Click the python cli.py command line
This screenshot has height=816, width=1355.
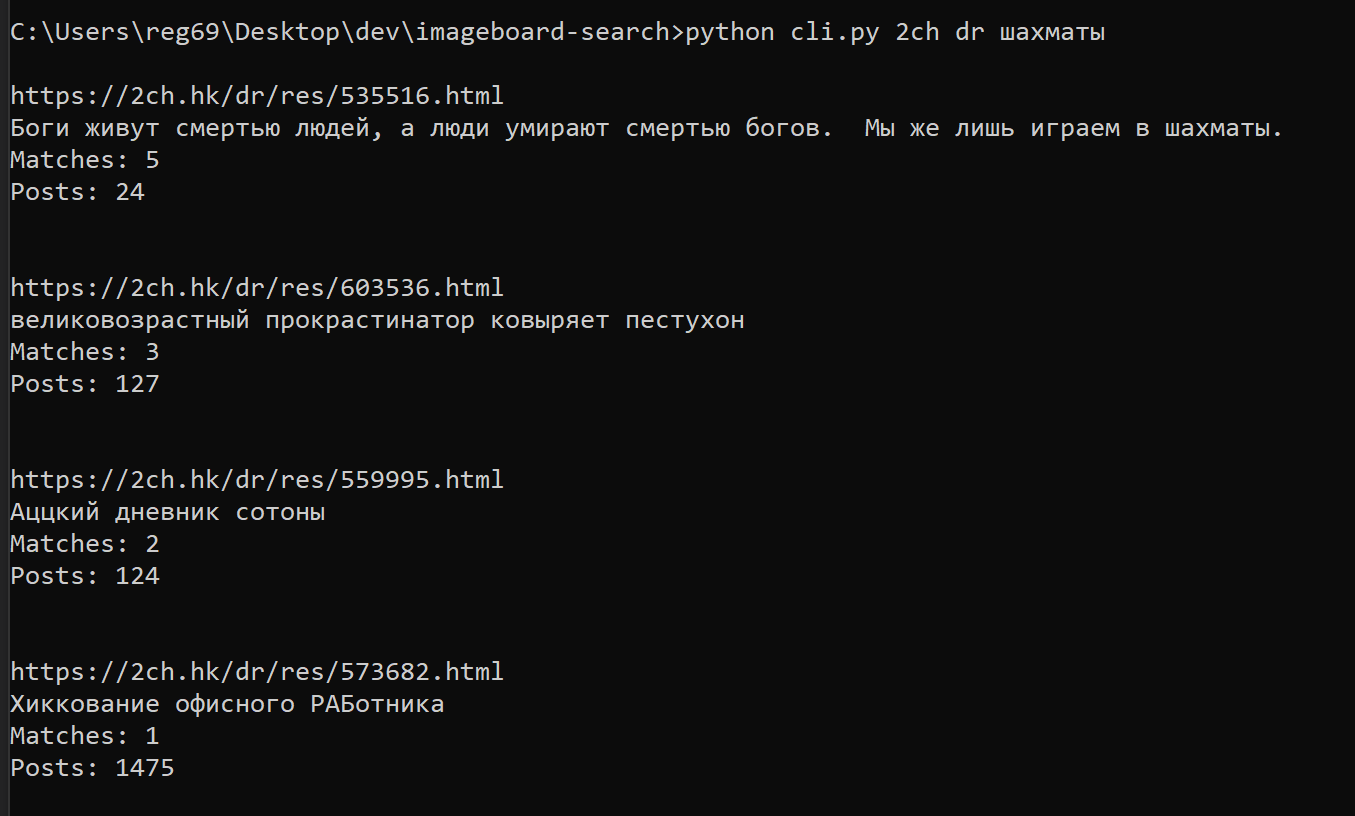point(895,32)
